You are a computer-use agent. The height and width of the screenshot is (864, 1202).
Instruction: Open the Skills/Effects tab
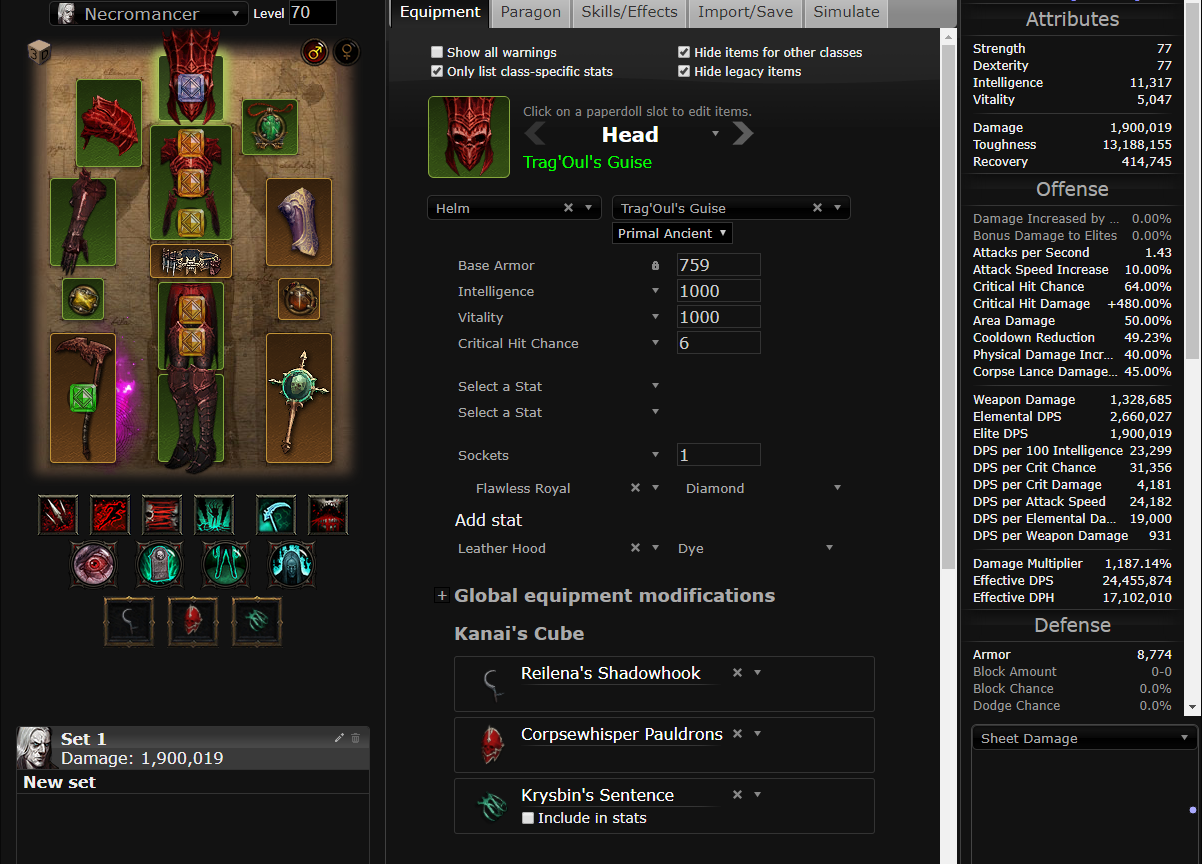pyautogui.click(x=629, y=13)
